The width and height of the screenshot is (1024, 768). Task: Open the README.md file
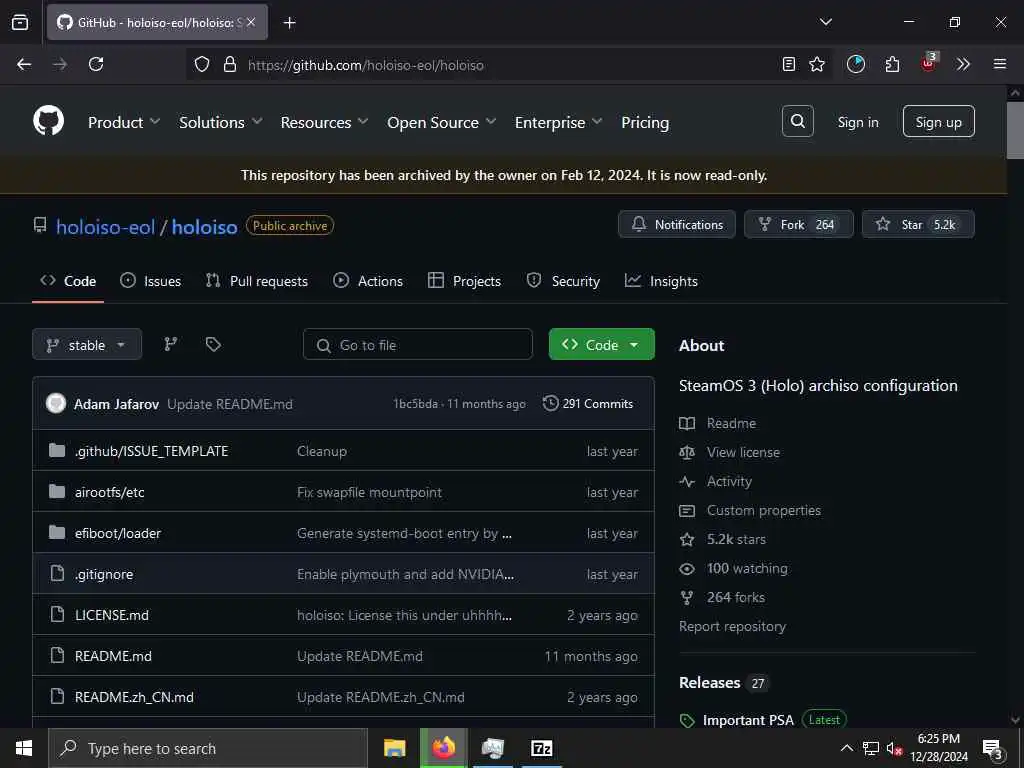[113, 656]
